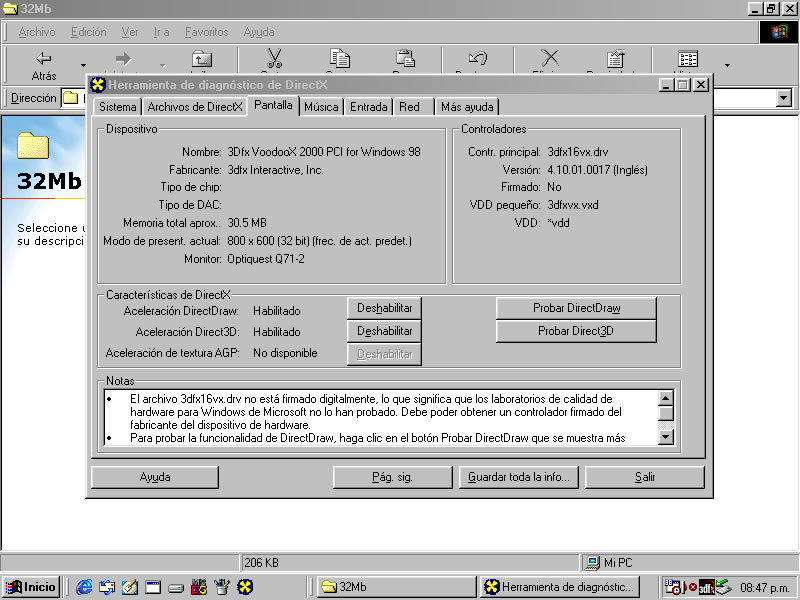Click the Notas scrollbar down arrow
The width and height of the screenshot is (800, 600).
(666, 437)
